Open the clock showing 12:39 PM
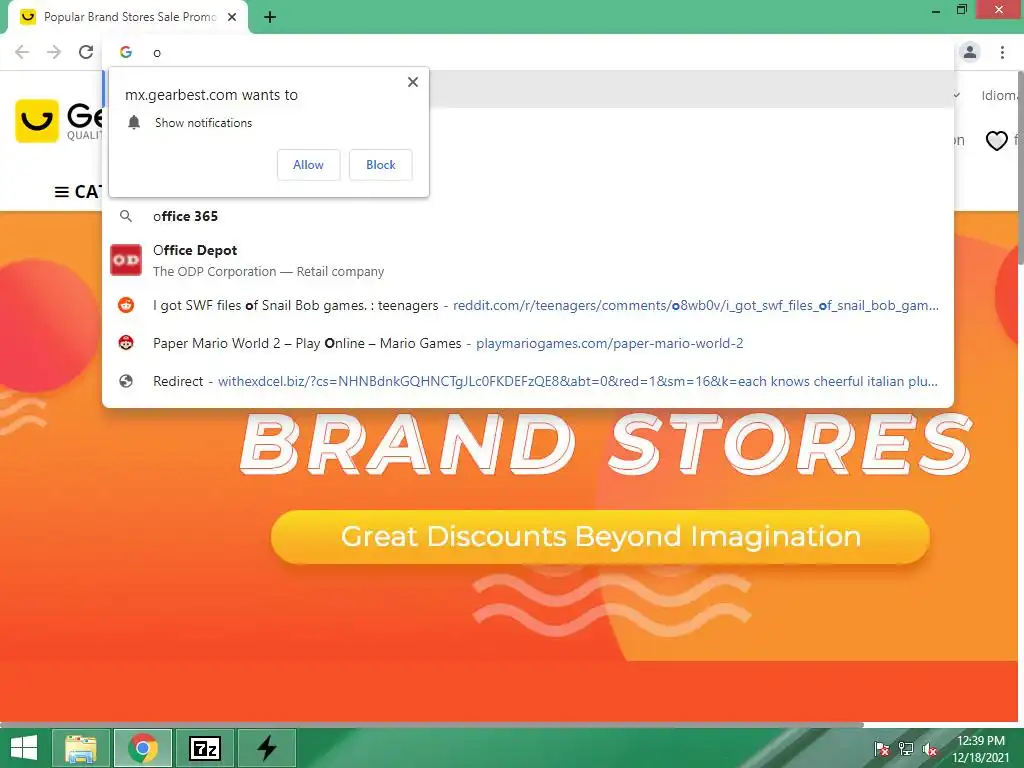1024x768 pixels. point(981,748)
